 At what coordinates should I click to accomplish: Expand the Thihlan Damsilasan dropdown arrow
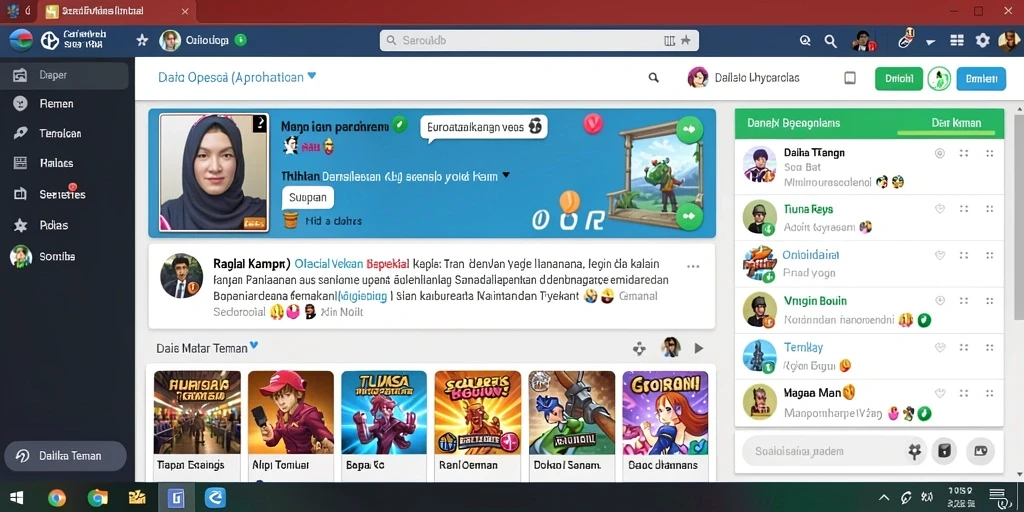[x=505, y=176]
